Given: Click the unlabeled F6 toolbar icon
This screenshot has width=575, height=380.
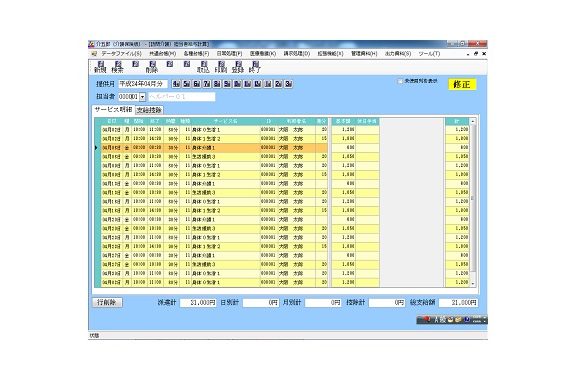Looking at the screenshot, I should [187, 64].
